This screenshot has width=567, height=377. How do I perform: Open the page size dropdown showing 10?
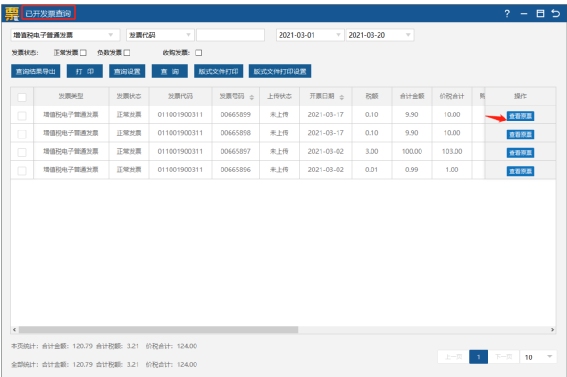tap(538, 357)
